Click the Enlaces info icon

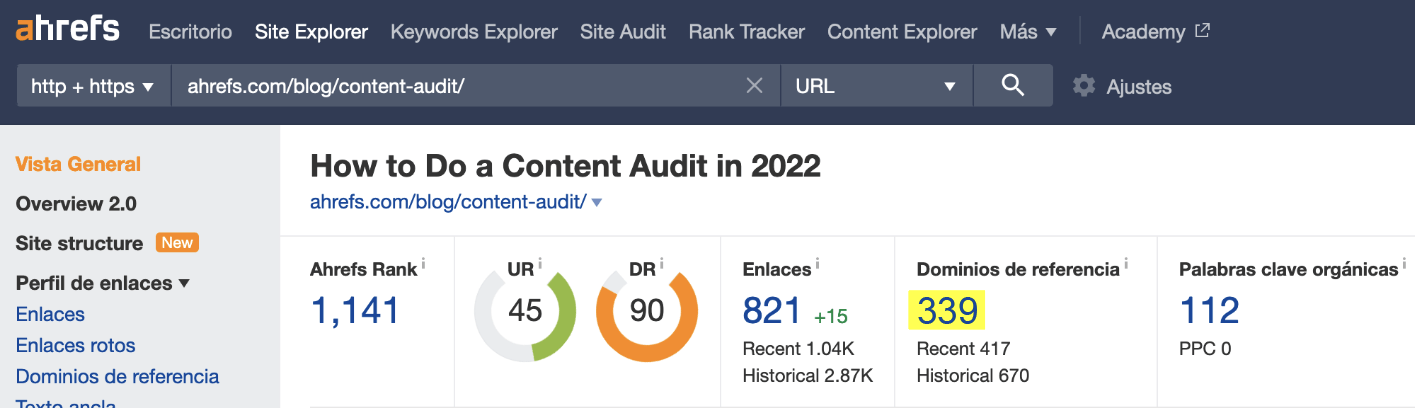[x=818, y=264]
